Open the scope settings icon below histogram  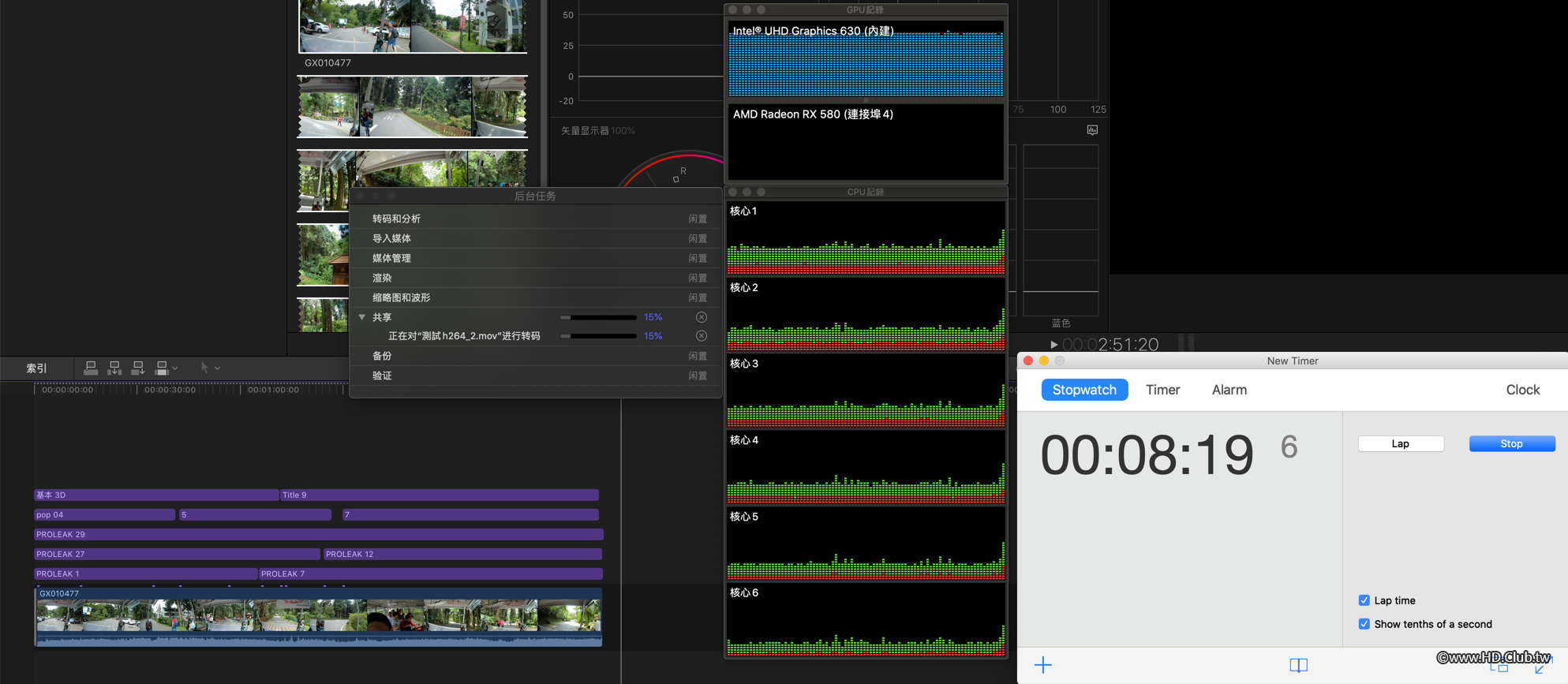click(1092, 130)
